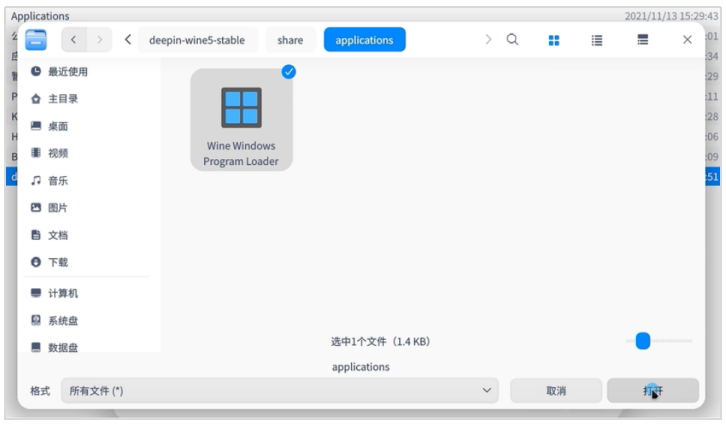Switch to the third view mode icon
Screen dimensions: 726x424
click(x=642, y=40)
